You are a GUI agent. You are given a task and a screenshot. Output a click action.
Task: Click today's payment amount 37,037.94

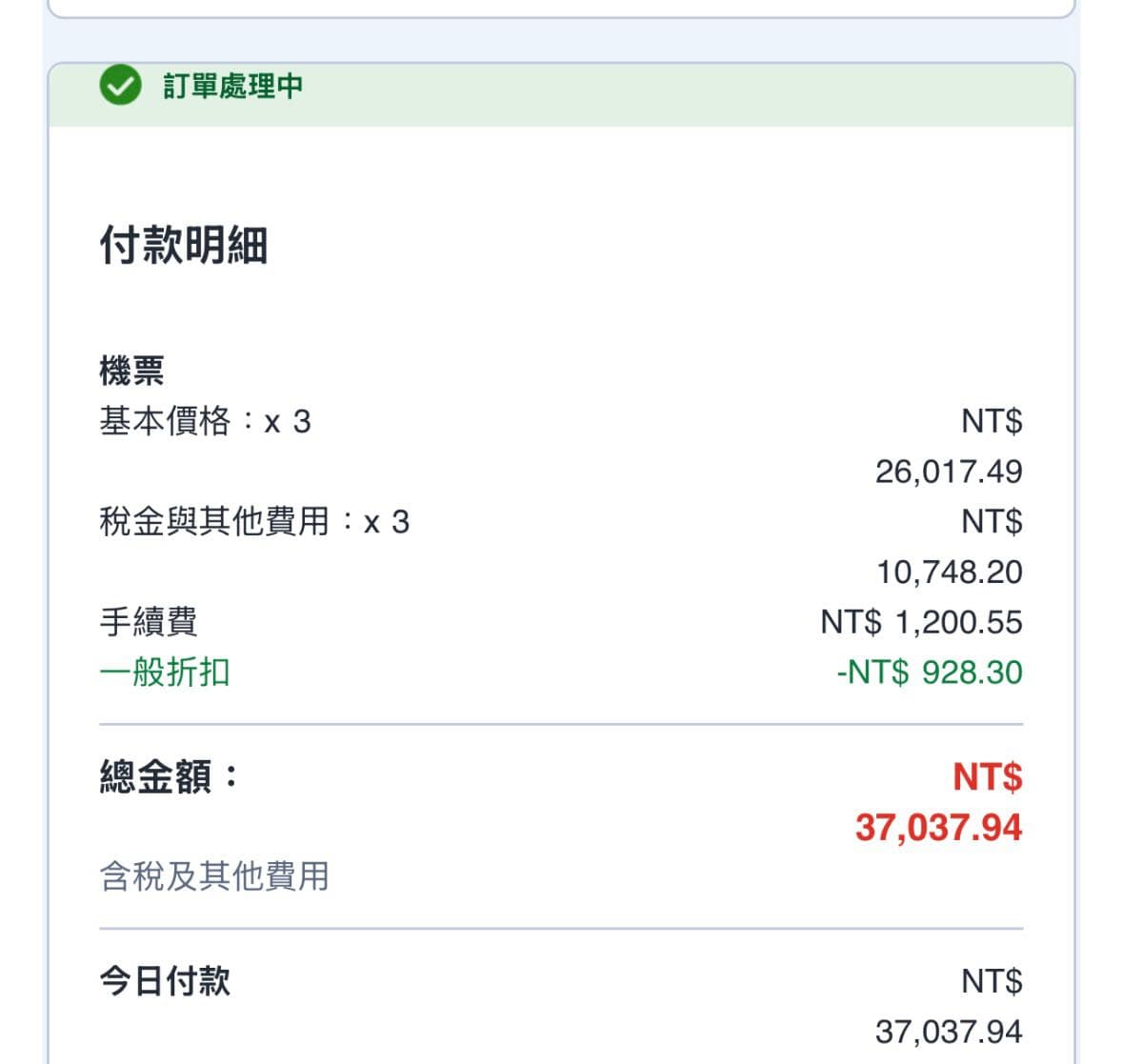[x=949, y=1032]
